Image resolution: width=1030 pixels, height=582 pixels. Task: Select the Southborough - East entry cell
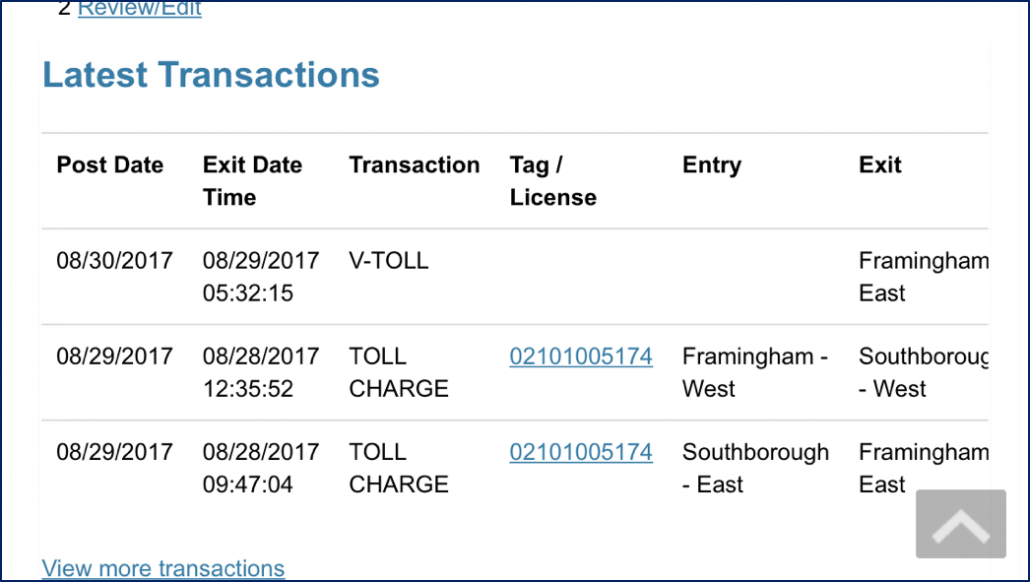[755, 468]
